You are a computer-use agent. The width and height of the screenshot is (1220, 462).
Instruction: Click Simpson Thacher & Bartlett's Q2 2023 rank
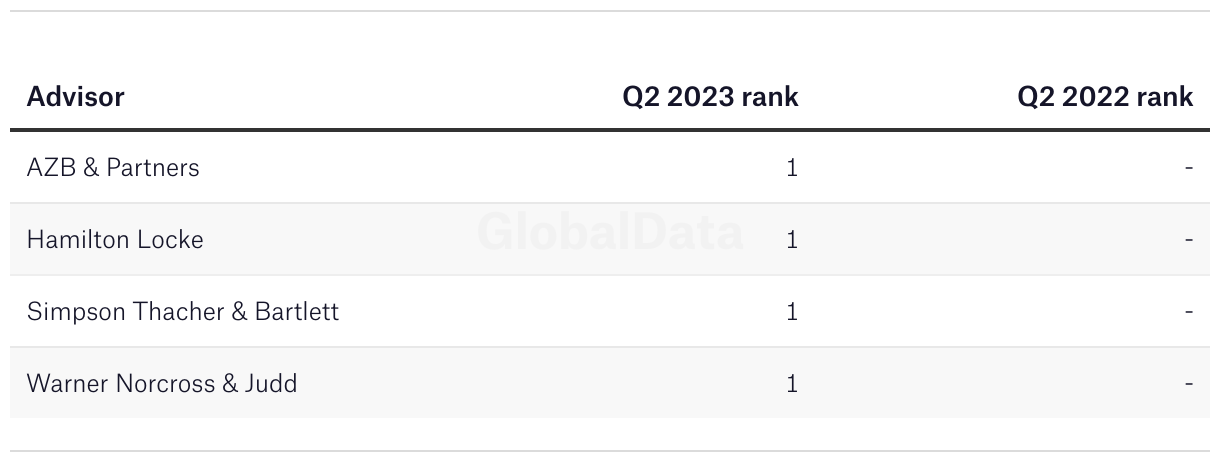tap(792, 312)
